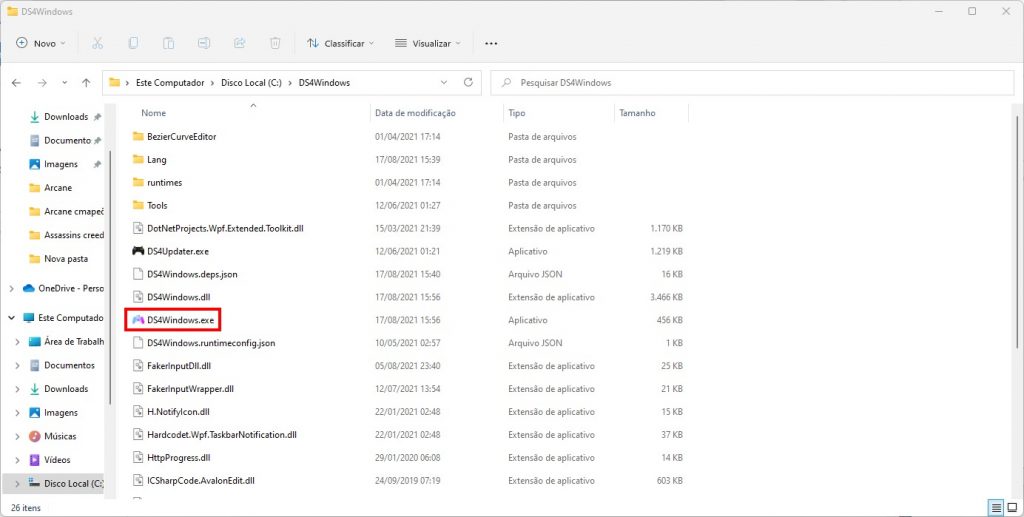
Task: Switch to large thumbnails view icon
Action: [x=1012, y=507]
